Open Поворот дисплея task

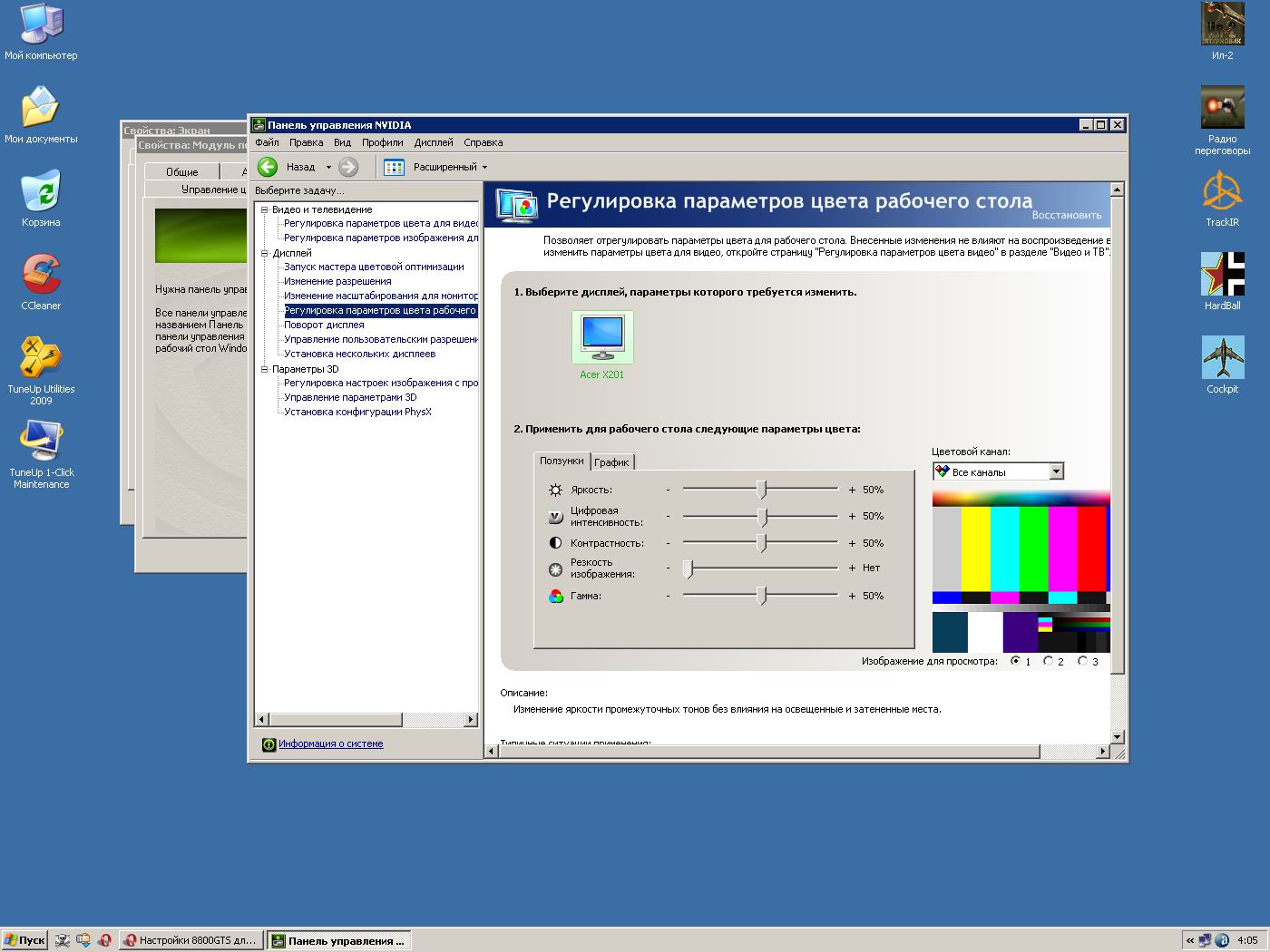coord(324,325)
